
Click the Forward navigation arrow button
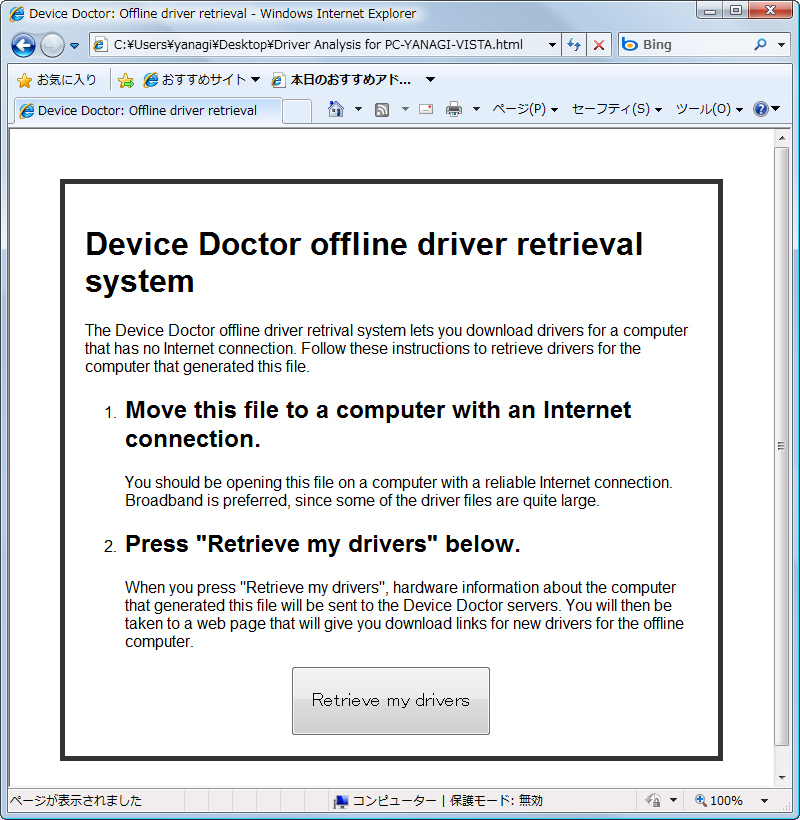click(52, 45)
